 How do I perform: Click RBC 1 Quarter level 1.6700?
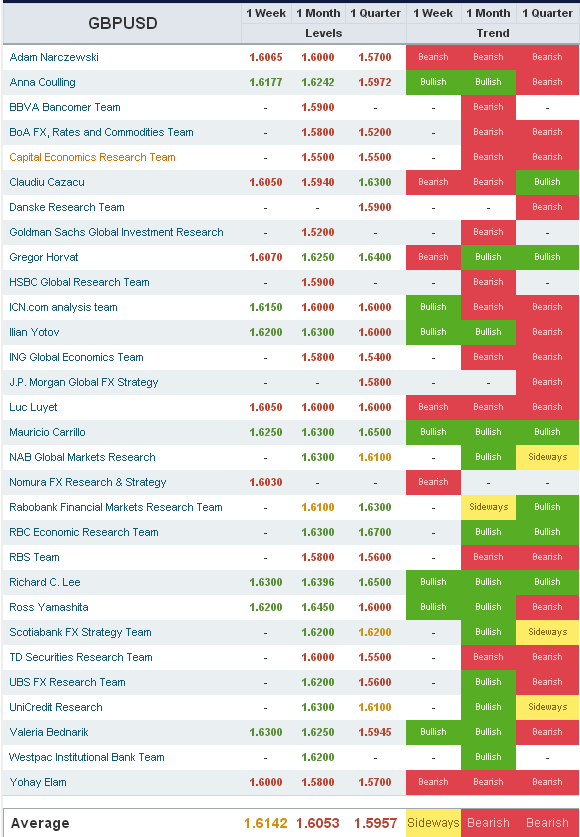(375, 532)
